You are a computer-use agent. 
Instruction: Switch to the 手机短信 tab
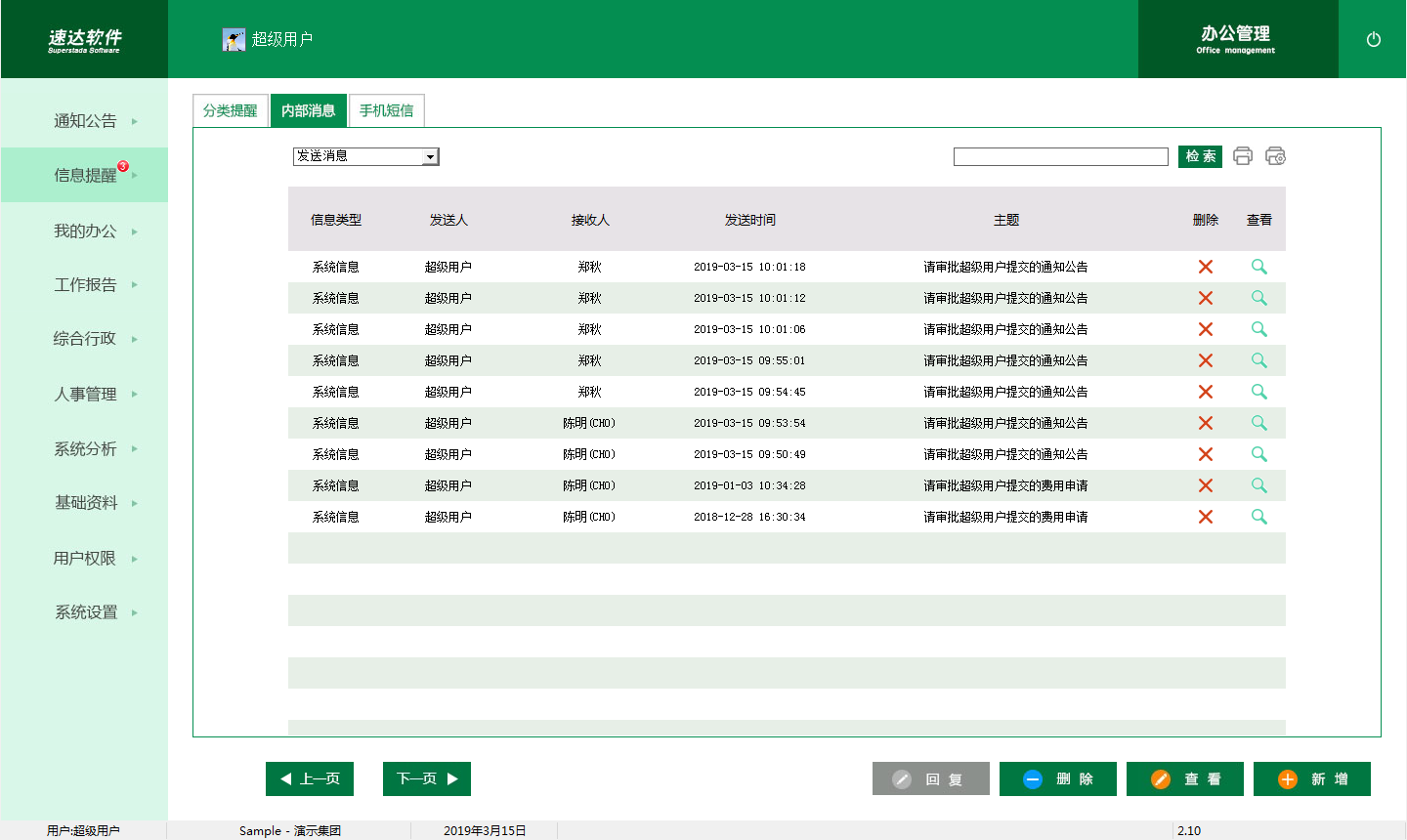point(386,111)
